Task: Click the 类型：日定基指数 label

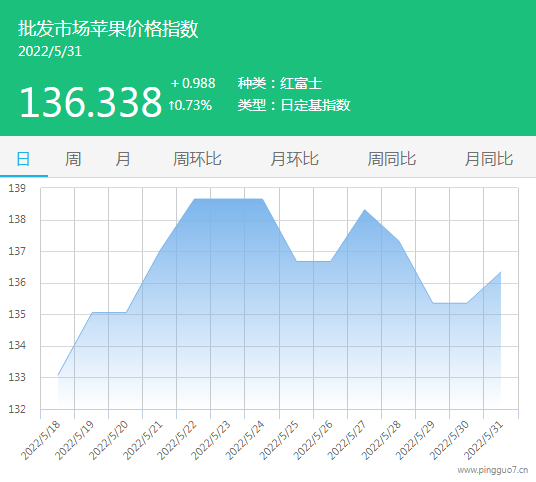Action: pyautogui.click(x=294, y=105)
